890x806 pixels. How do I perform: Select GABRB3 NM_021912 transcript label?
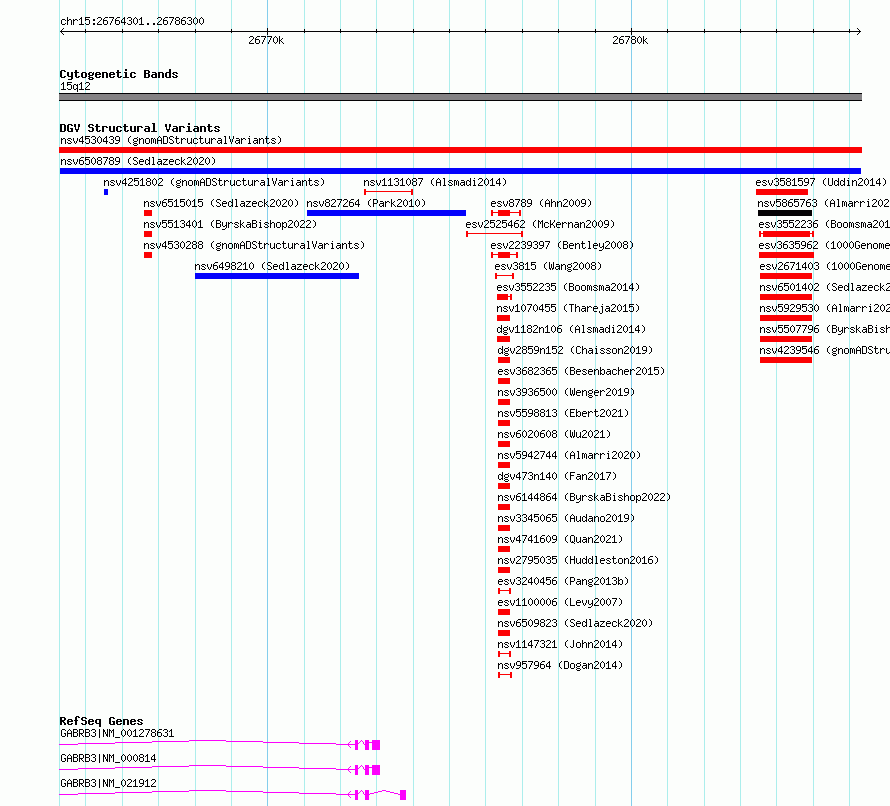click(108, 783)
